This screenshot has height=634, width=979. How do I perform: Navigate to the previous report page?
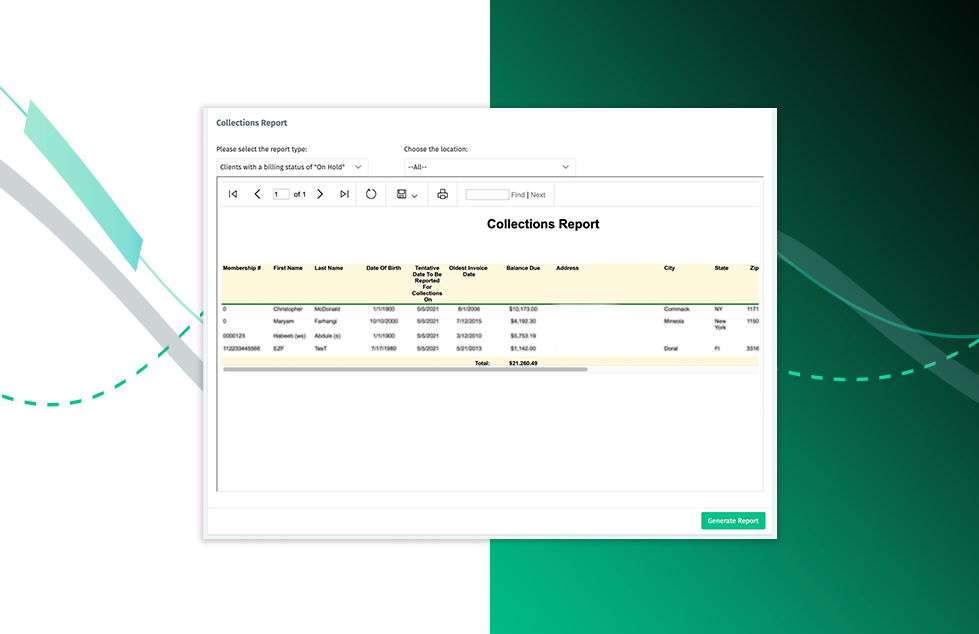(257, 194)
